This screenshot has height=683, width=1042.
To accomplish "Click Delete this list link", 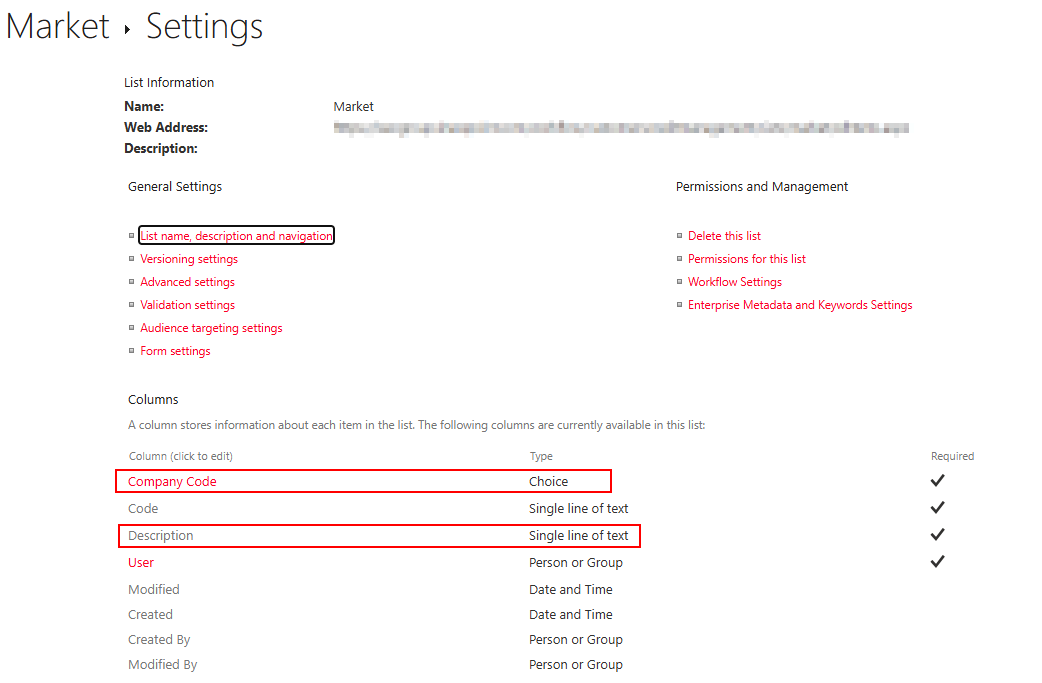I will (724, 236).
